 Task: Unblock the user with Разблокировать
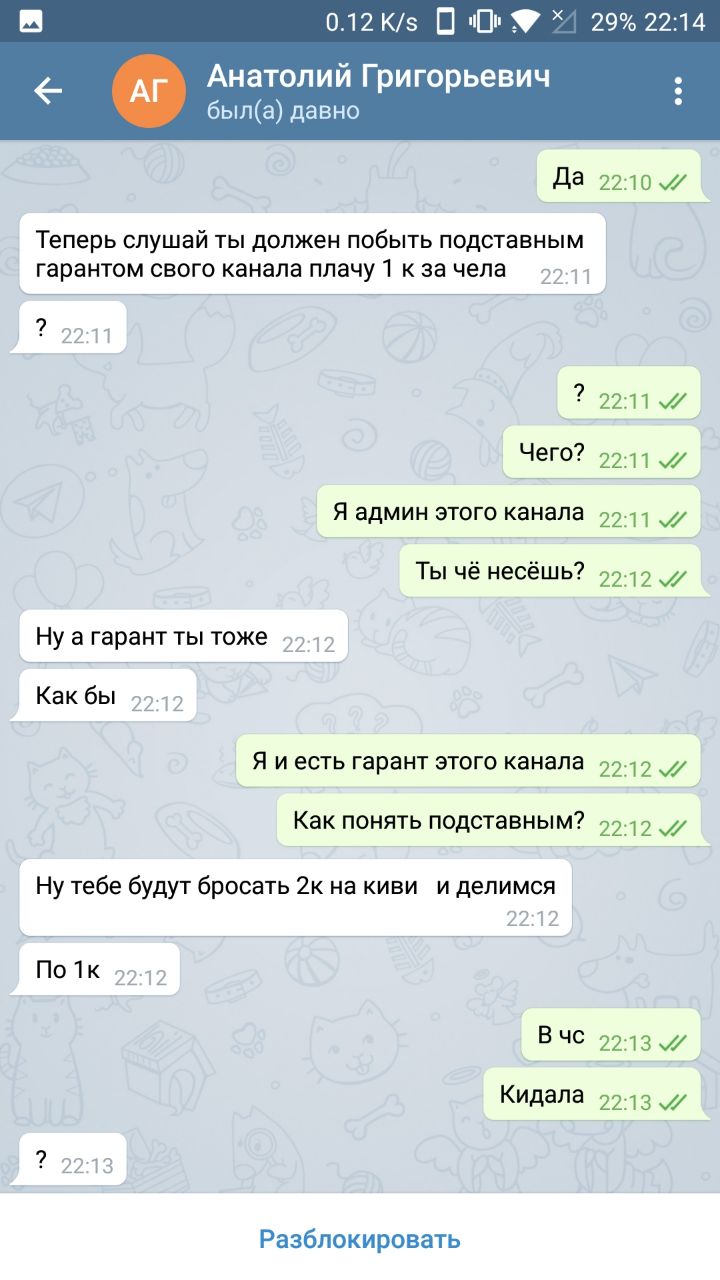(x=360, y=1239)
